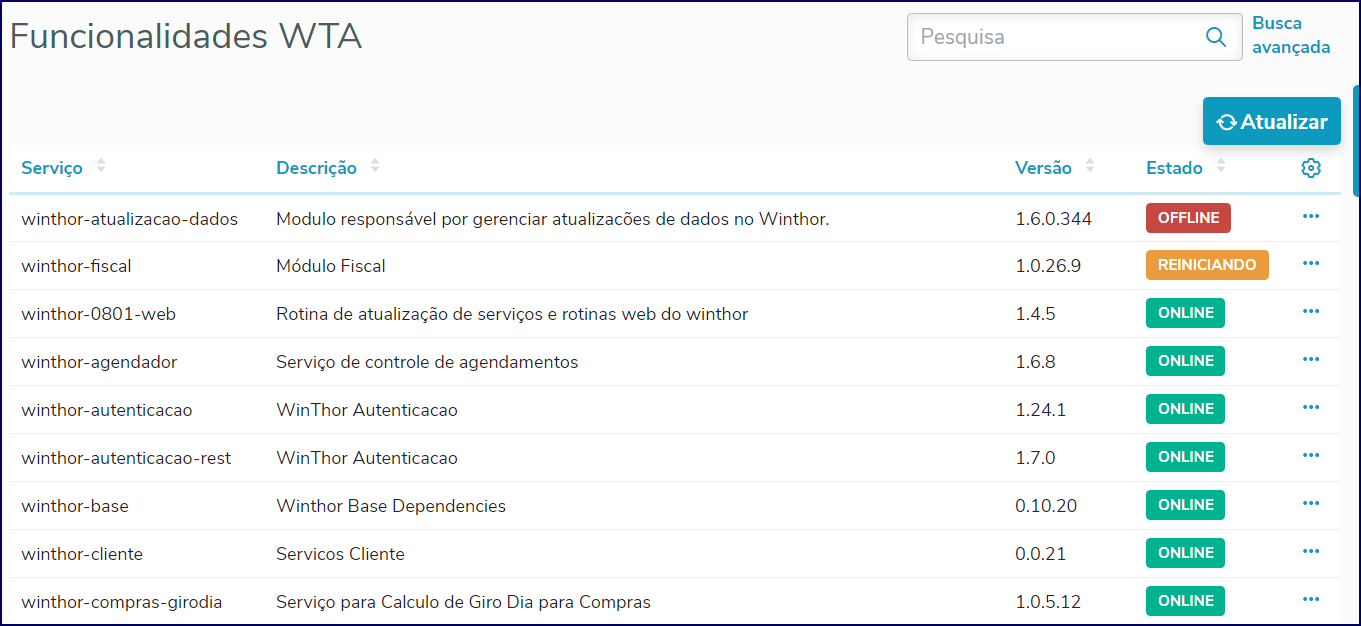Open options menu for winthor-atualizacao-dados
The height and width of the screenshot is (626, 1361).
[x=1311, y=216]
